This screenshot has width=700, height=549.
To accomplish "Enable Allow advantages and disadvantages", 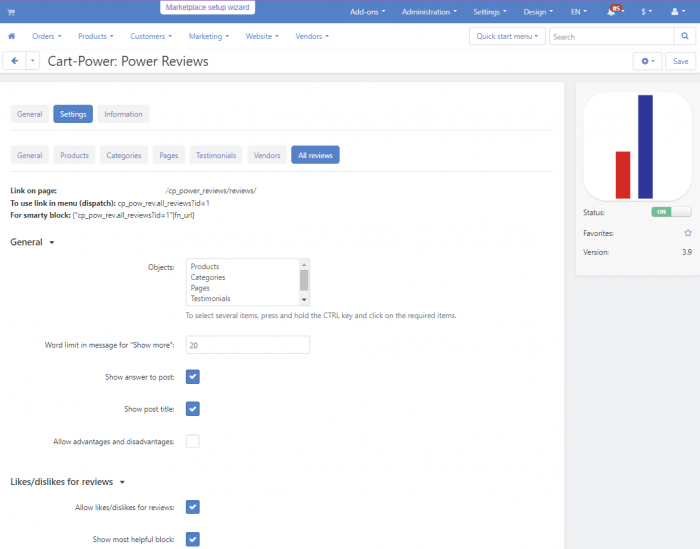I will point(193,441).
